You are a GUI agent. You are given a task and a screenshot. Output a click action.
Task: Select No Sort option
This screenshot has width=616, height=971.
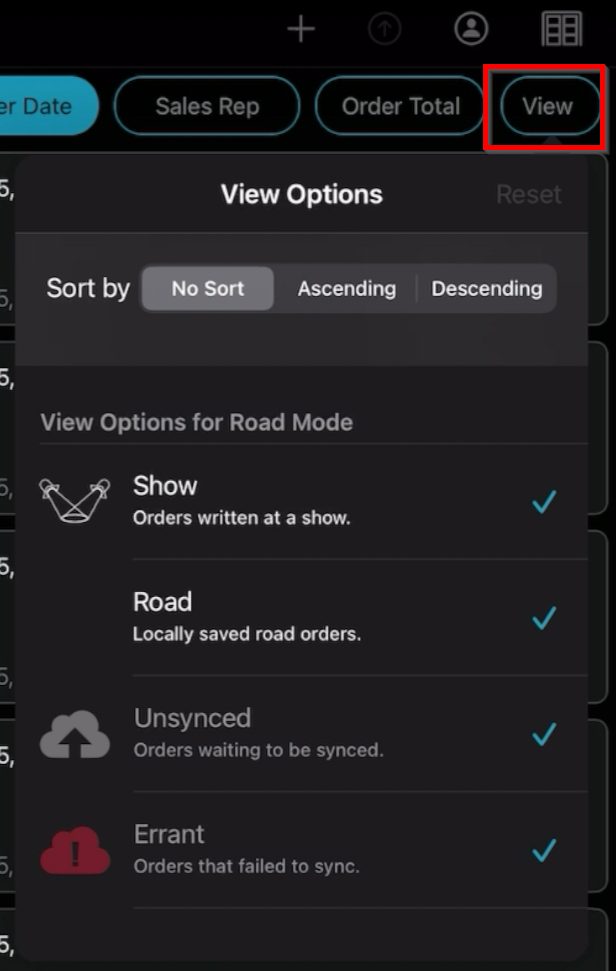tap(207, 289)
